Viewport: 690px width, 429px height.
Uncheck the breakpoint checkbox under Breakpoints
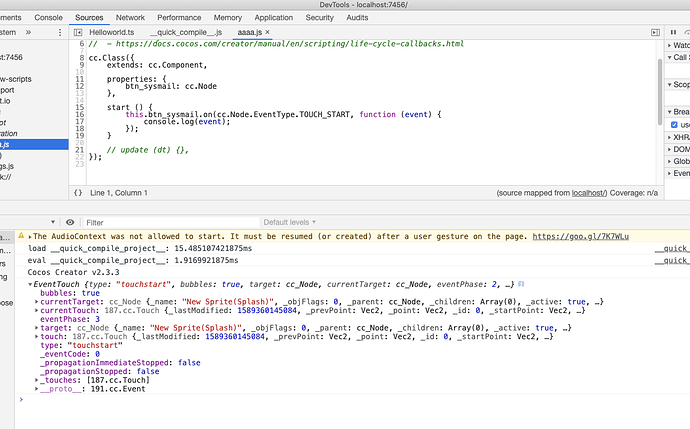point(674,125)
